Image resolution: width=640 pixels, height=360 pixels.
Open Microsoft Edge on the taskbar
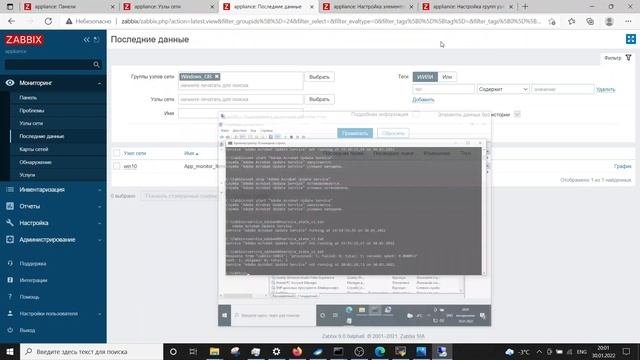[x=380, y=351]
